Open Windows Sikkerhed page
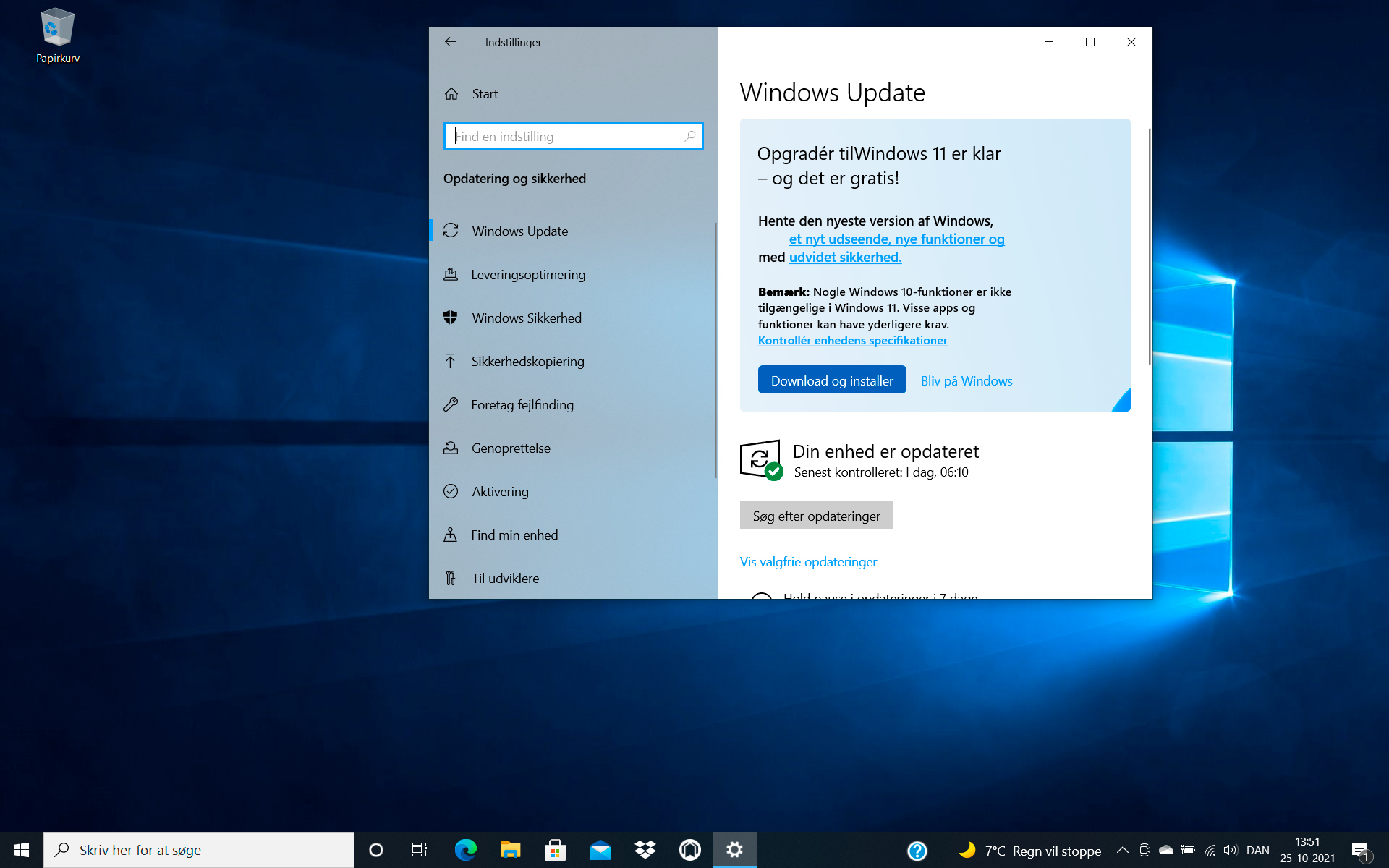Viewport: 1389px width, 868px height. tap(572, 318)
